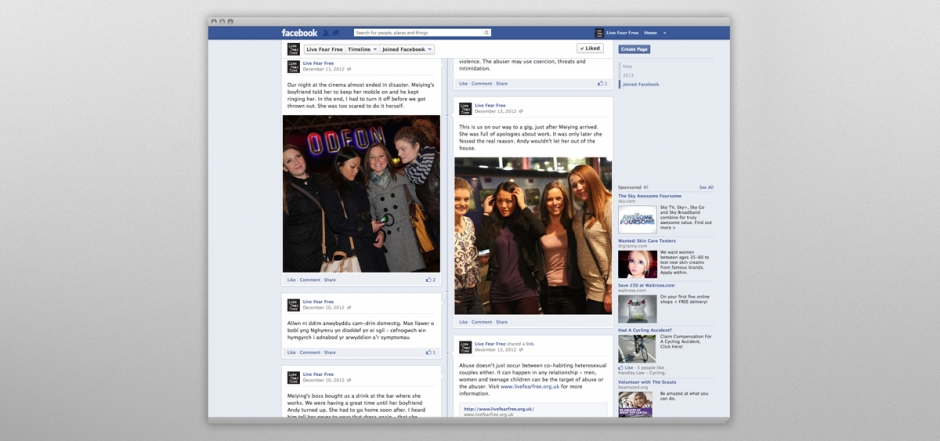Open Wanted: Skin Care Testers ad title
Viewport: 940px width, 441px height.
647,241
